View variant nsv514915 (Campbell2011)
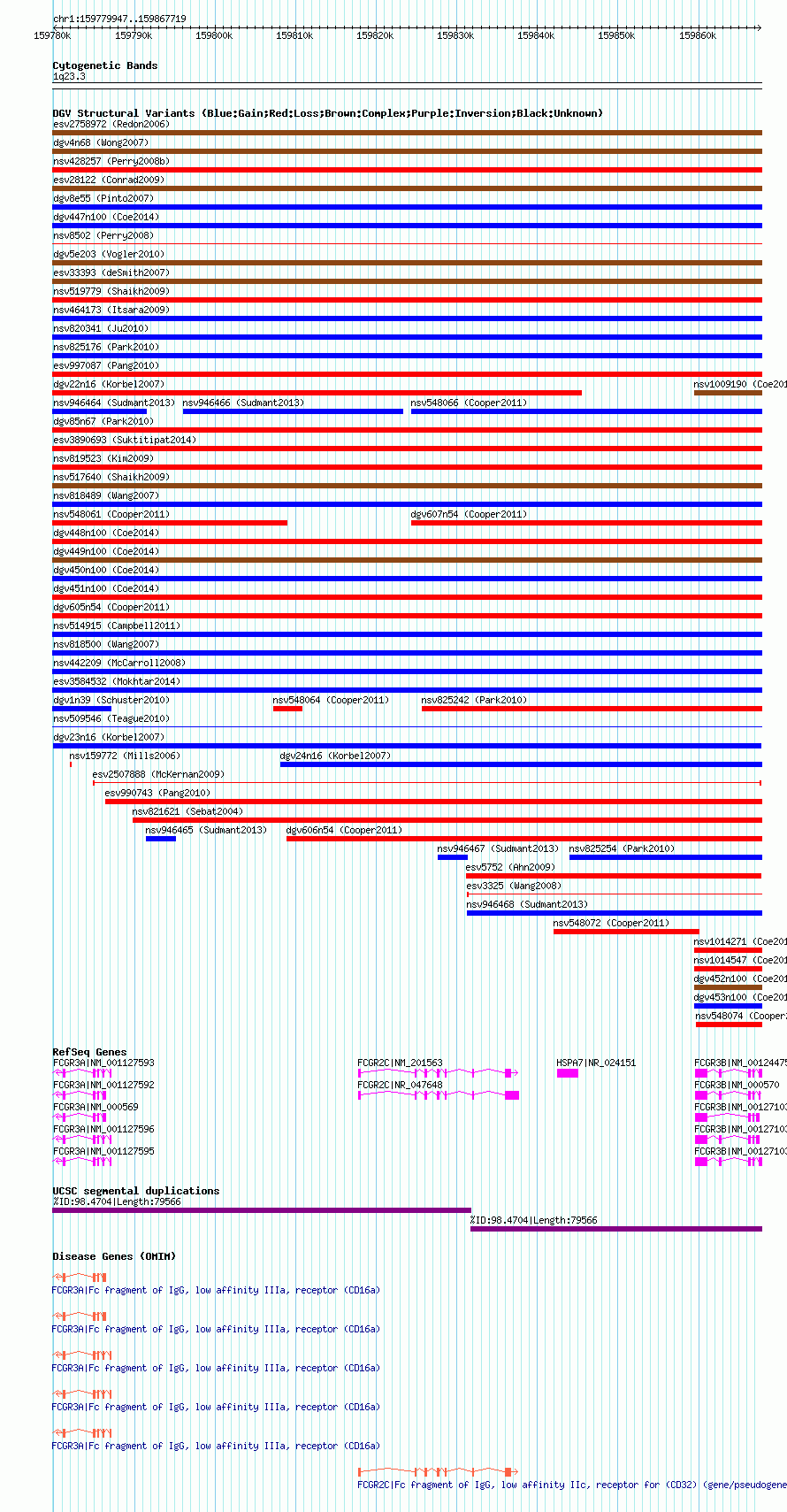Viewport: 787px width, 1512px height. click(117, 626)
